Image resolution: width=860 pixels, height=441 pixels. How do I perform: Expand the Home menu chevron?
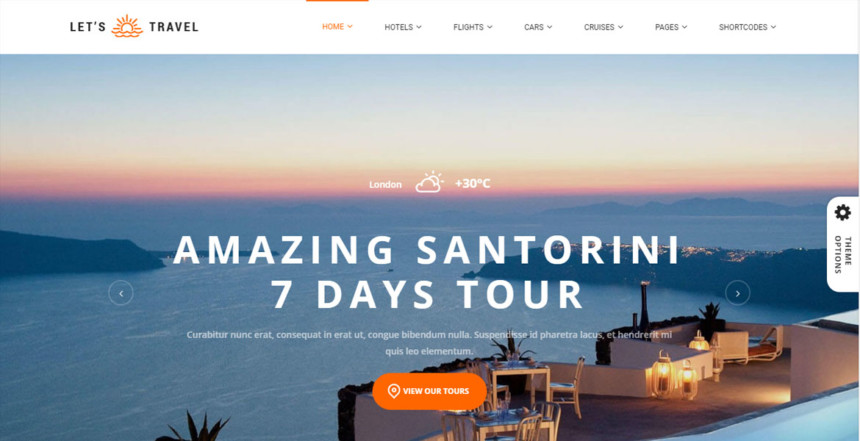[x=350, y=26]
